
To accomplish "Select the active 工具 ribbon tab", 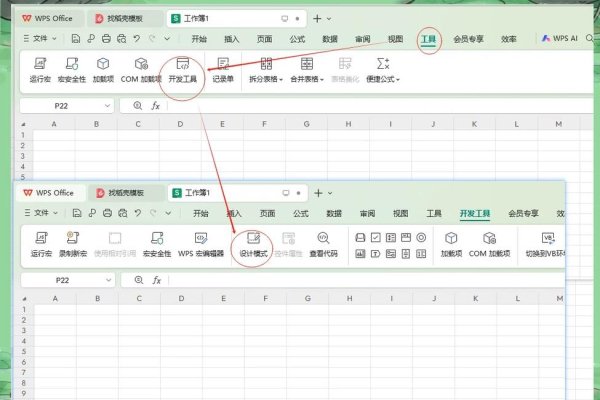I will pos(428,39).
